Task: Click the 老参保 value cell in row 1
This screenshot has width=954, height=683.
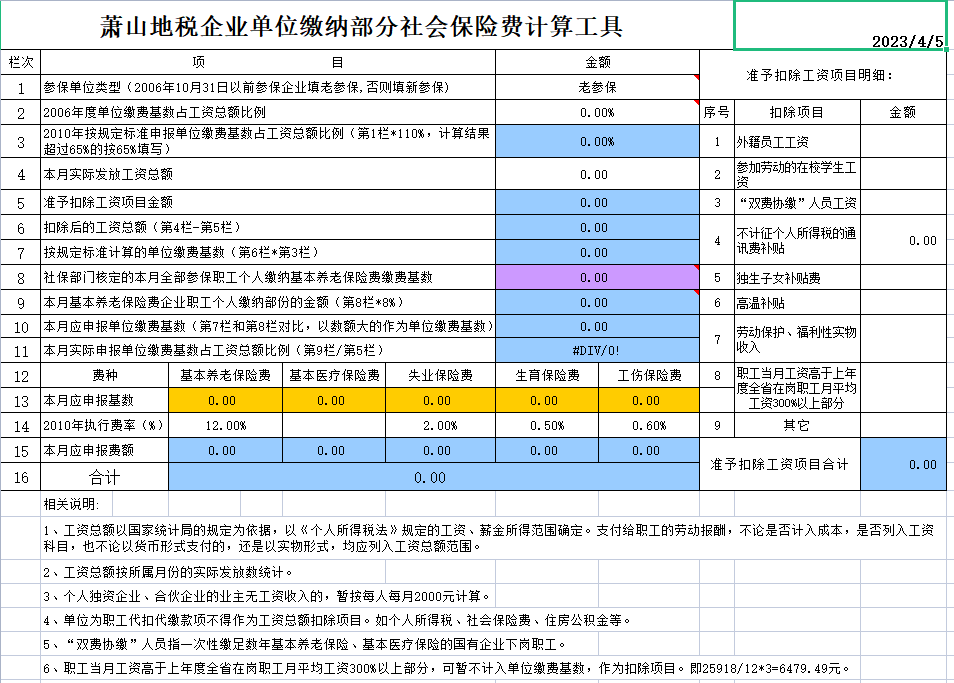Action: (597, 87)
